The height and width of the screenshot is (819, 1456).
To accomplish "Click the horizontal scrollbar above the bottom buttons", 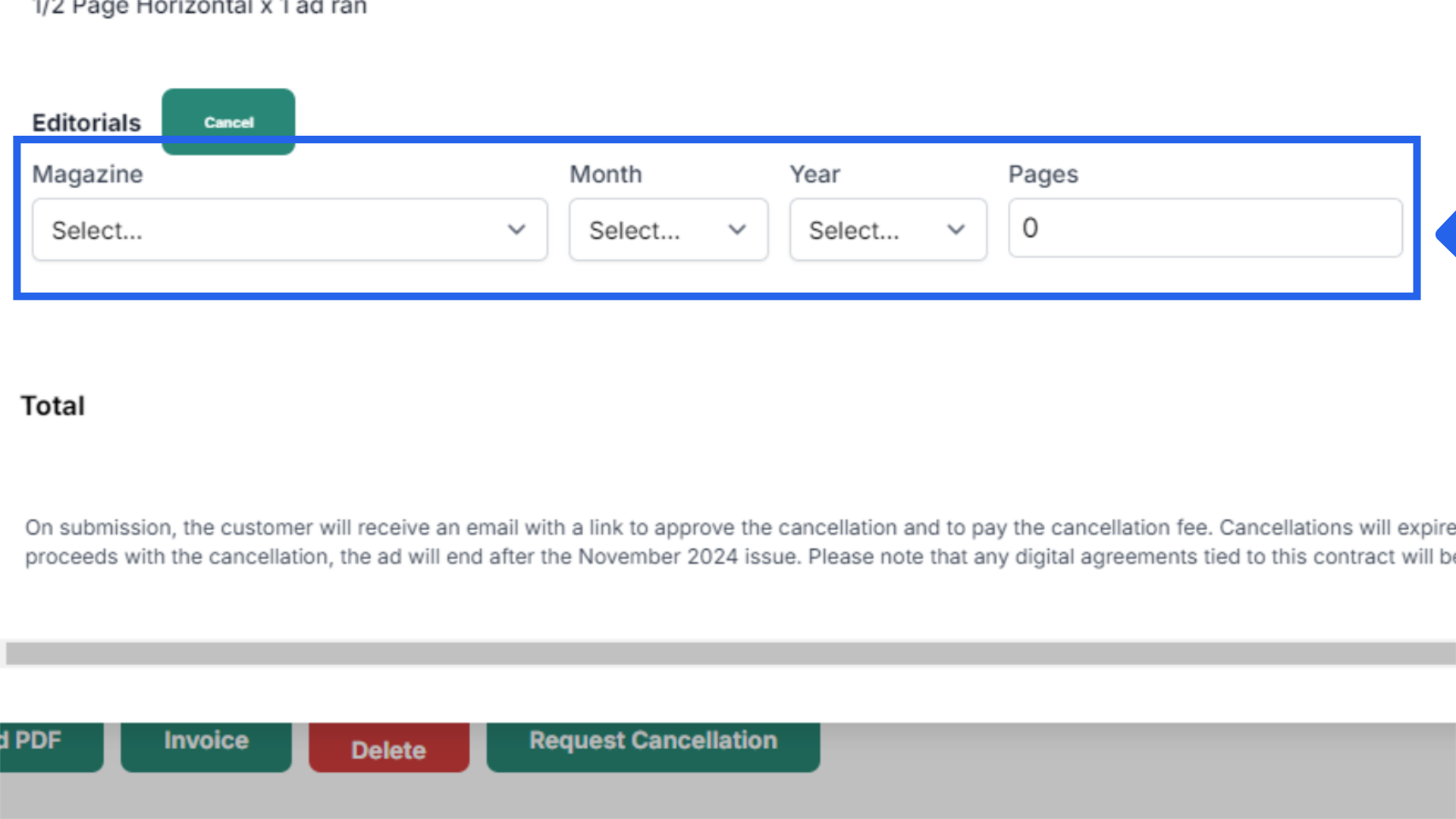I will pyautogui.click(x=731, y=654).
